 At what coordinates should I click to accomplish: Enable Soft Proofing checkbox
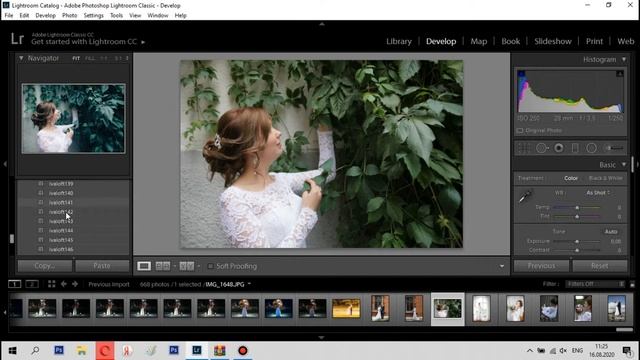coord(210,266)
